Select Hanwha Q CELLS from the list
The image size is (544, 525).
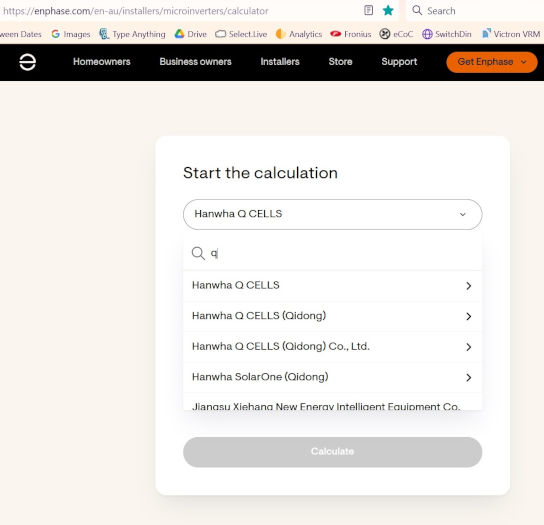coord(332,286)
